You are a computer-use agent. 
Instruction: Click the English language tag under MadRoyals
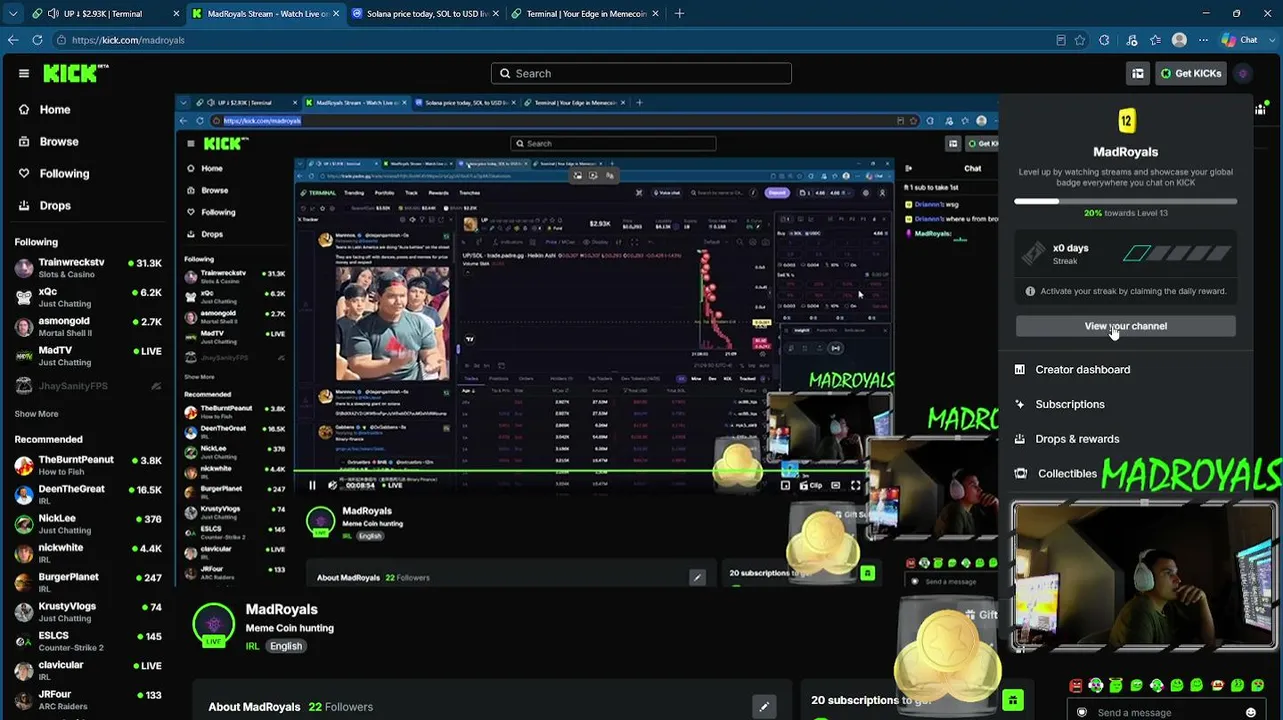(286, 646)
